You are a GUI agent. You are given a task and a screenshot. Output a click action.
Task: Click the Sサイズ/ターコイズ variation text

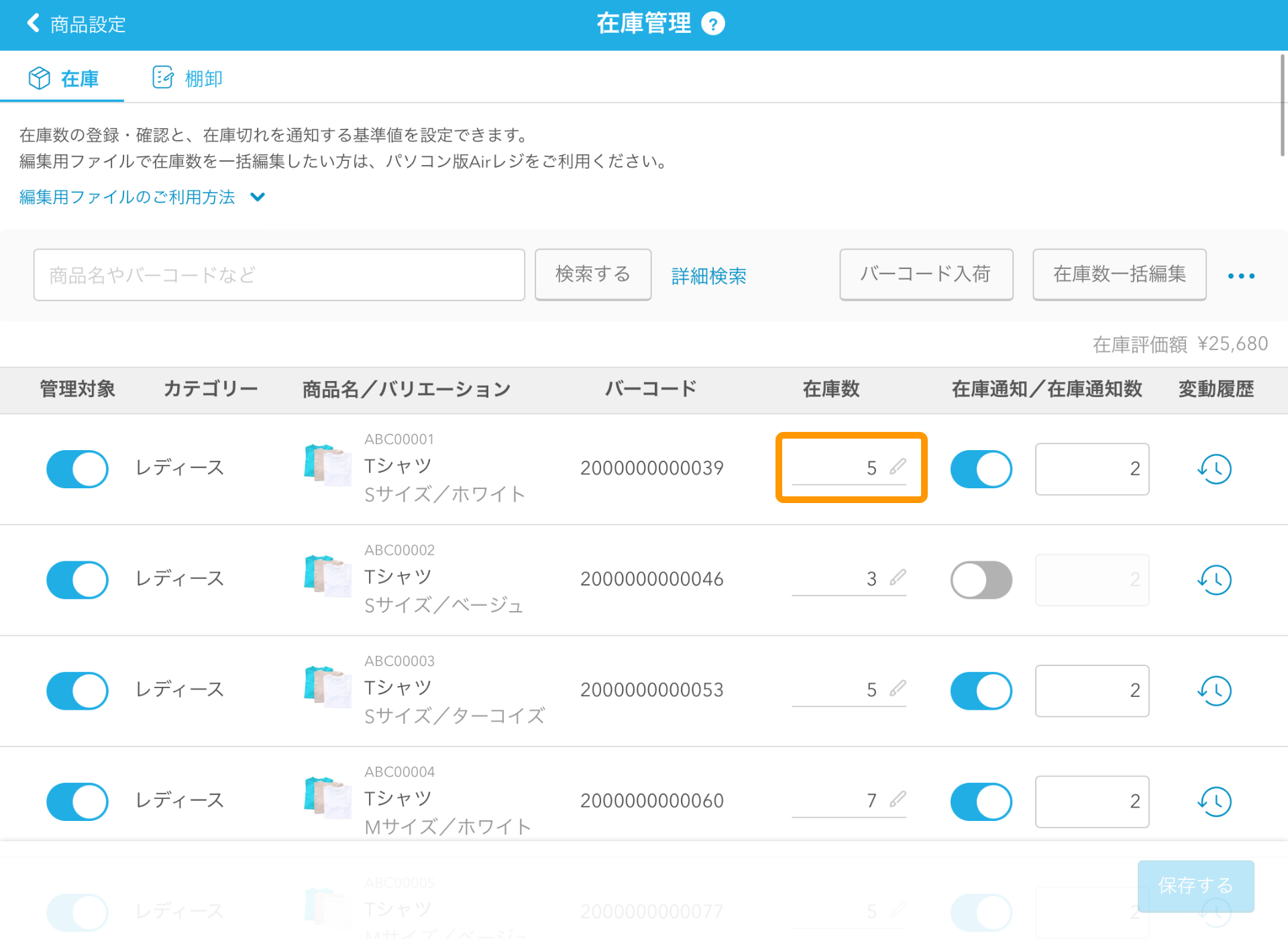(455, 716)
